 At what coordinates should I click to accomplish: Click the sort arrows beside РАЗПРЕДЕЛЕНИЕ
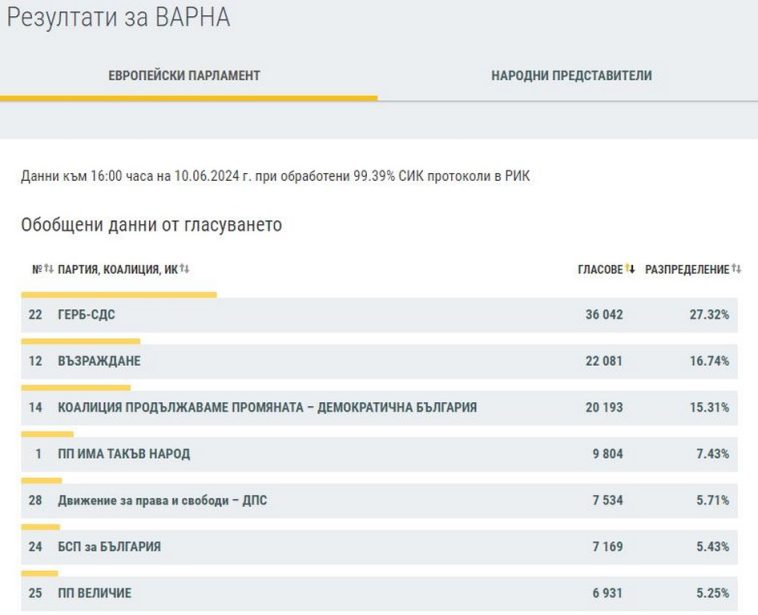pyautogui.click(x=736, y=269)
